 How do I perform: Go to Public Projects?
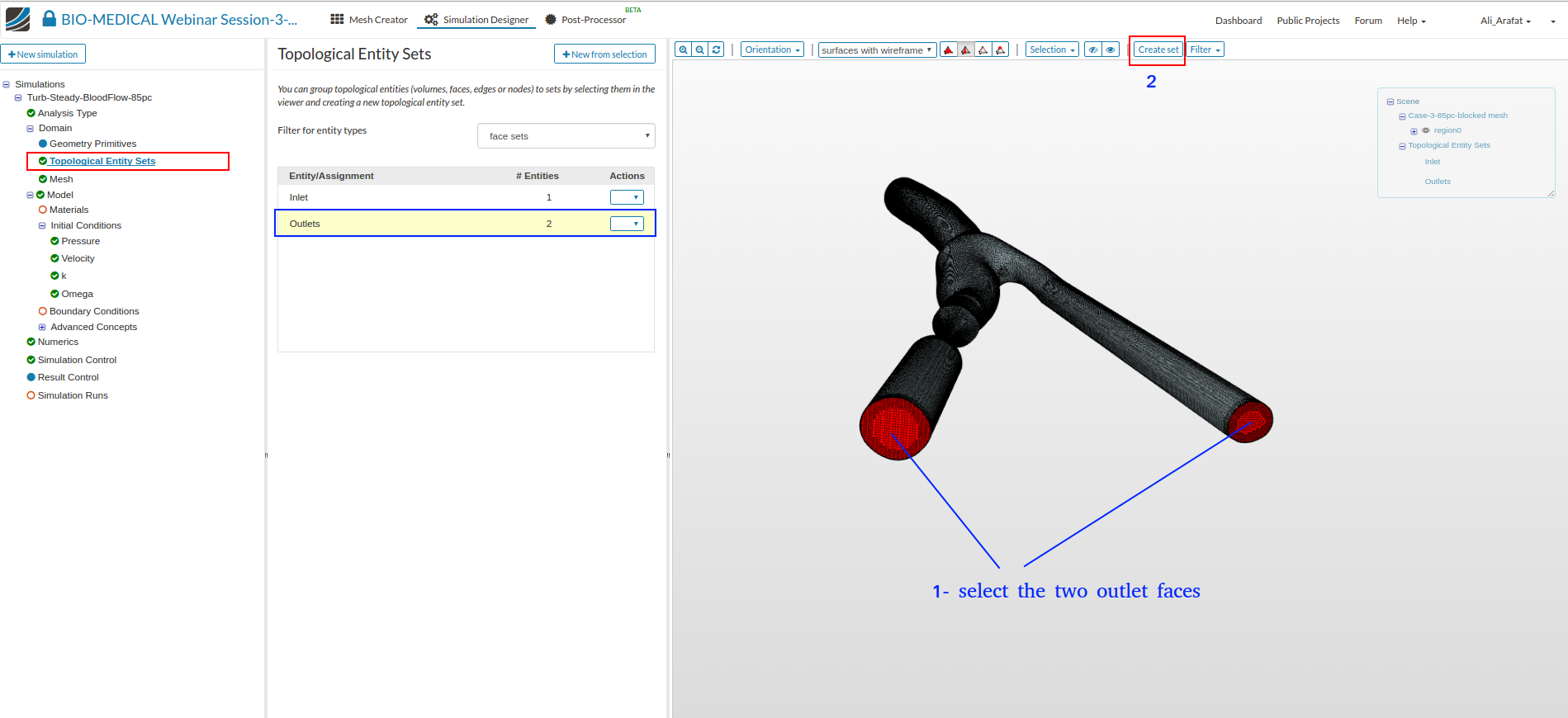1308,21
